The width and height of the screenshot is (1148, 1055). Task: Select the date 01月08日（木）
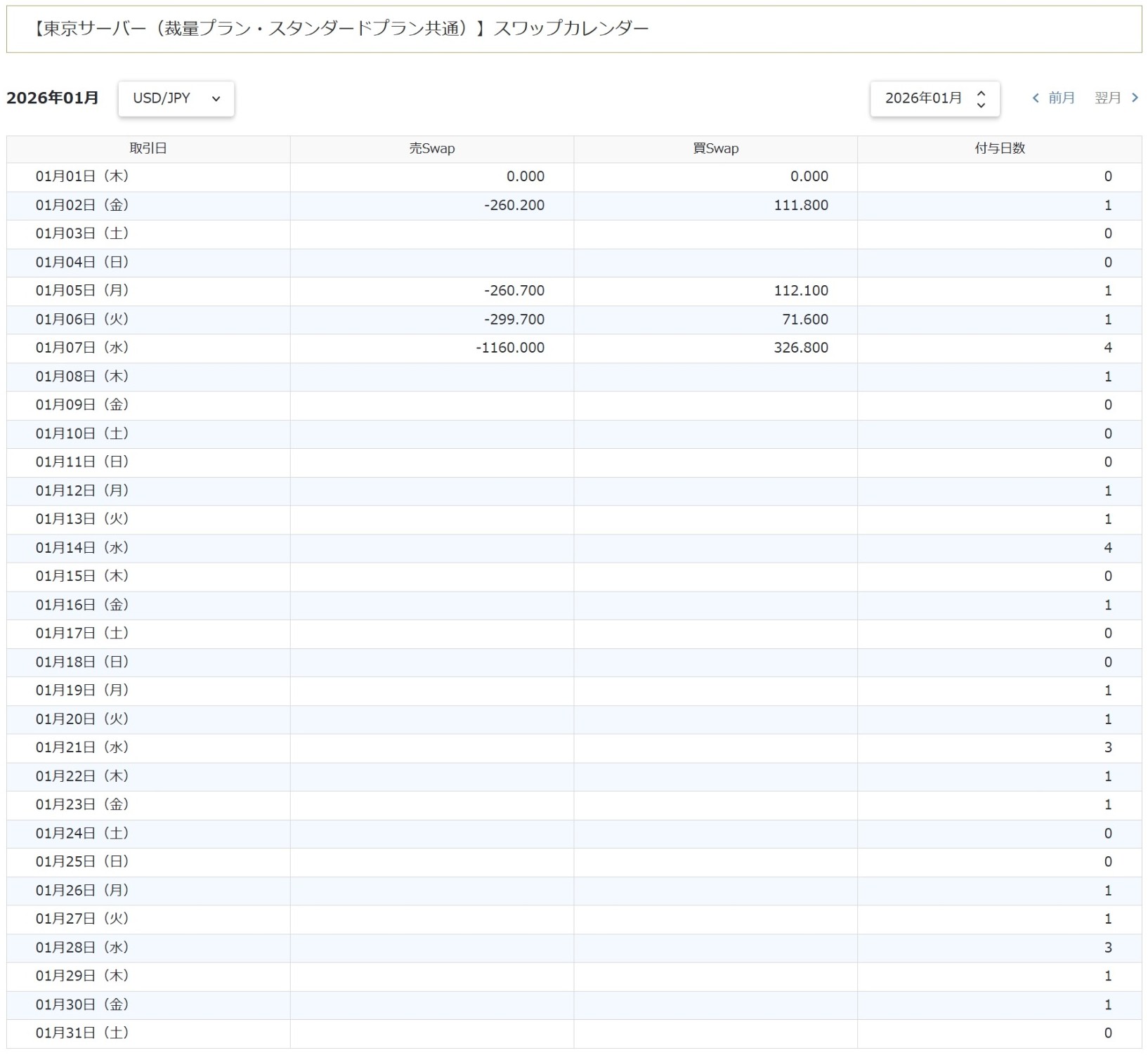tap(82, 376)
